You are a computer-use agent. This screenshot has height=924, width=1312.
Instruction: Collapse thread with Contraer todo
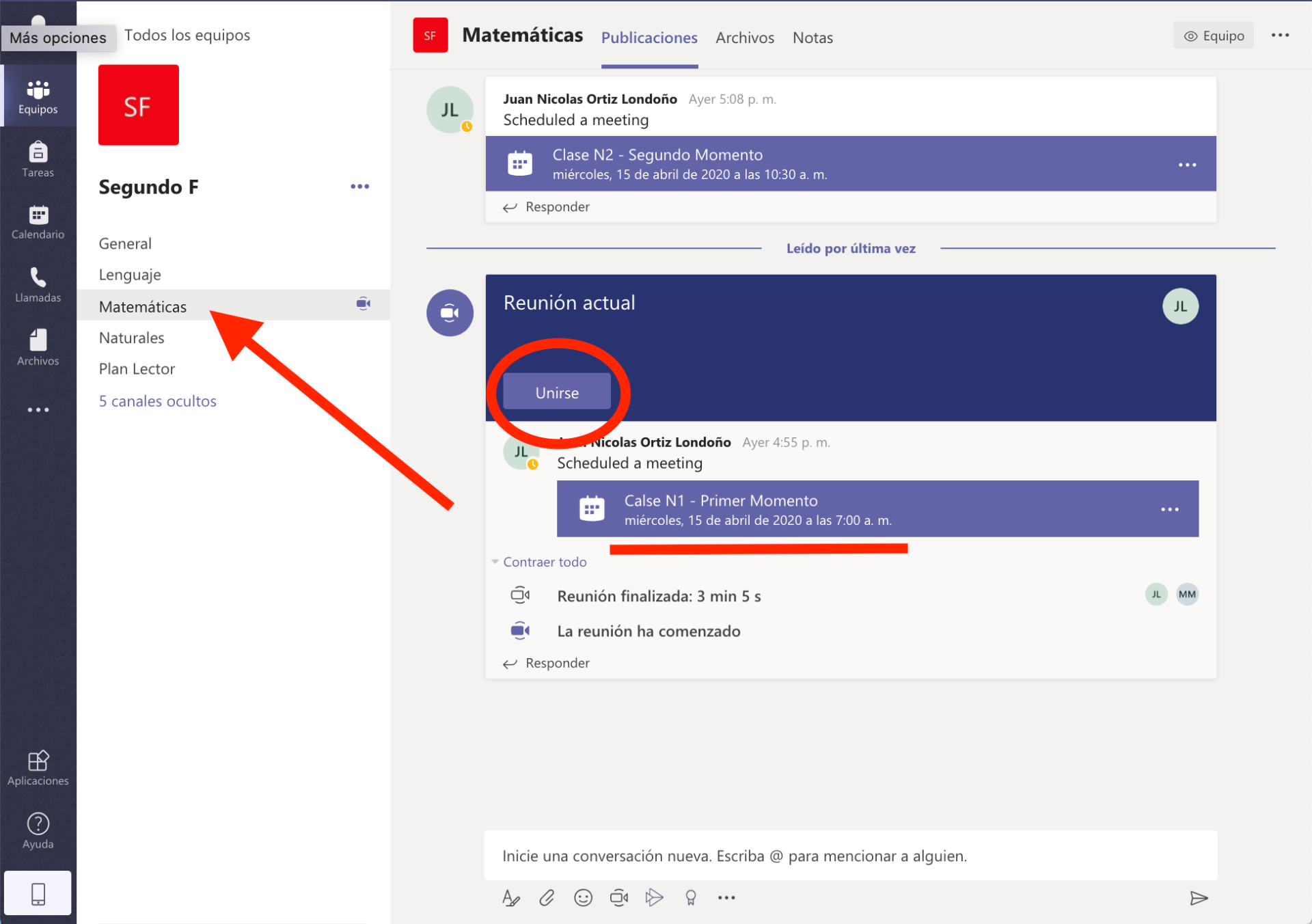pyautogui.click(x=544, y=562)
